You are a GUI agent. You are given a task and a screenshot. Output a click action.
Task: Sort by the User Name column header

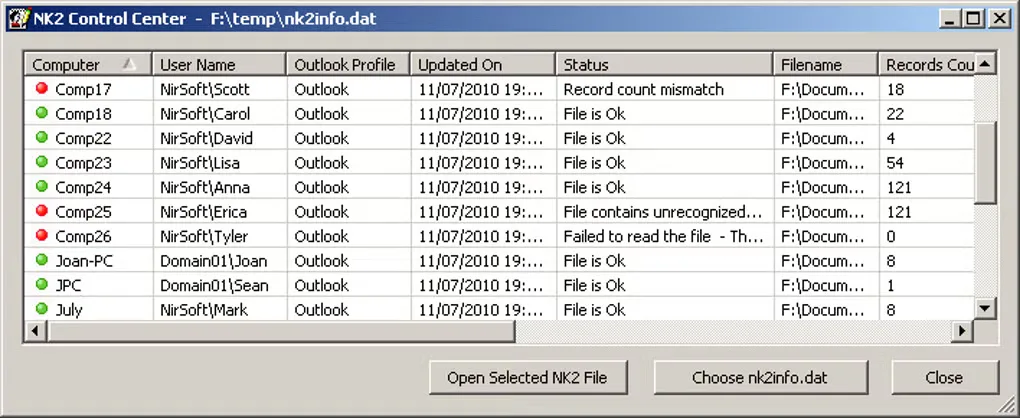pos(219,64)
